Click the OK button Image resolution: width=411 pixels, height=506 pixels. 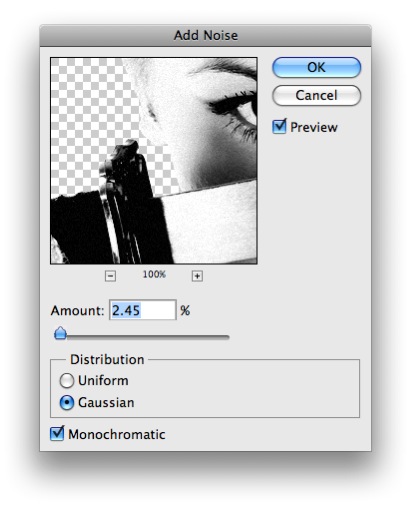click(316, 67)
